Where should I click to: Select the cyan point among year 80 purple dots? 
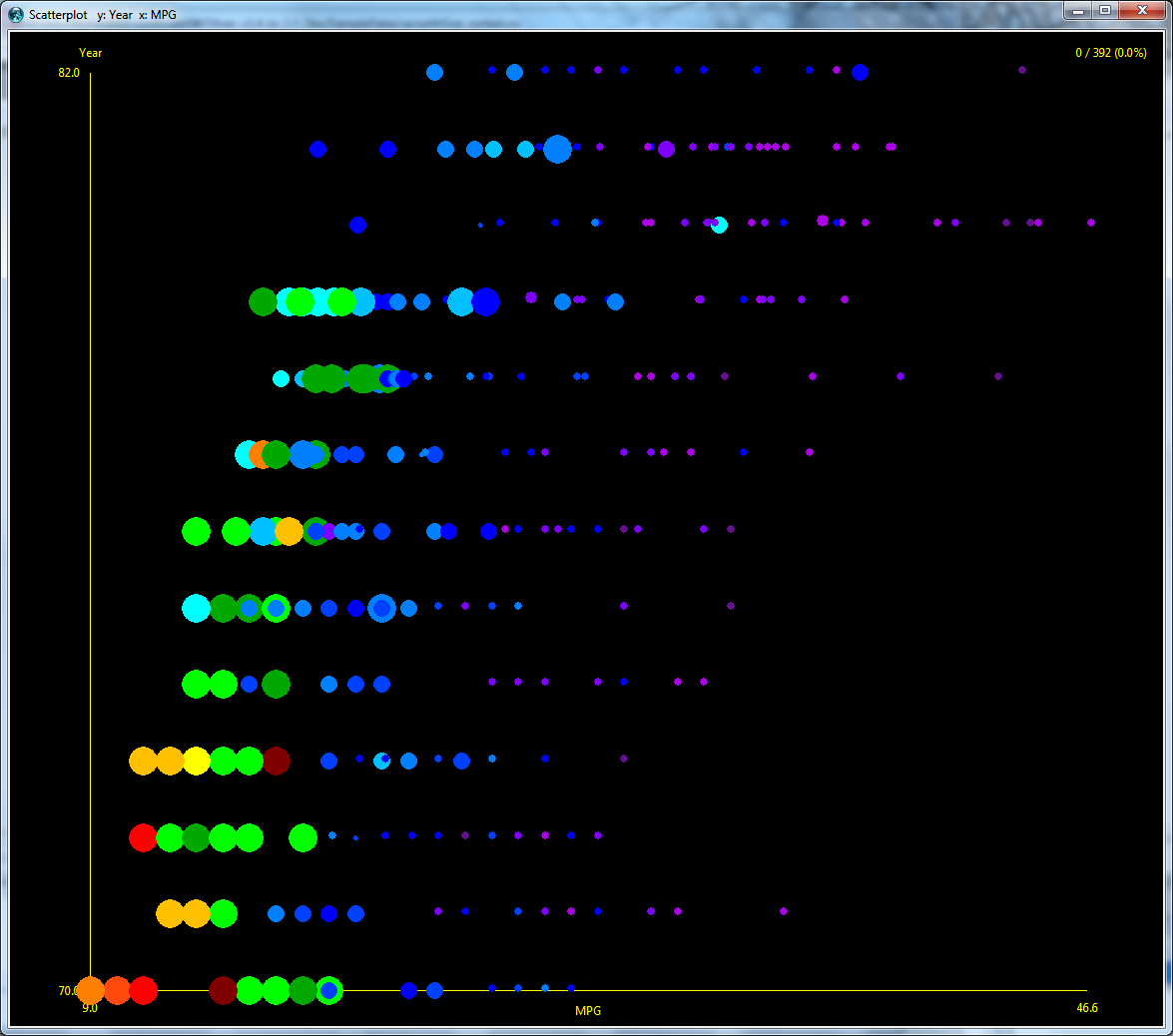click(x=719, y=226)
